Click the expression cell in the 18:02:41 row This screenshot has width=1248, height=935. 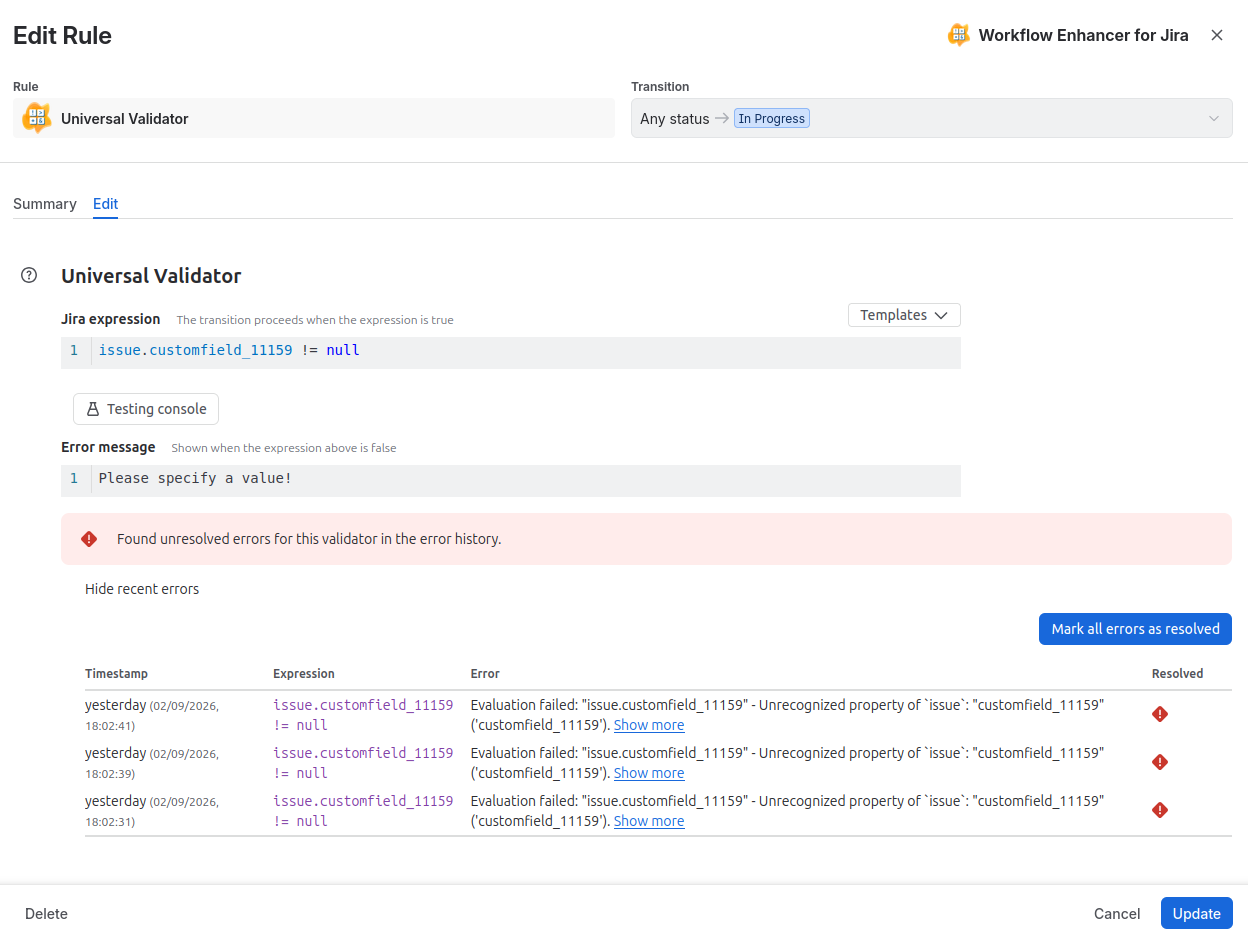(x=363, y=715)
